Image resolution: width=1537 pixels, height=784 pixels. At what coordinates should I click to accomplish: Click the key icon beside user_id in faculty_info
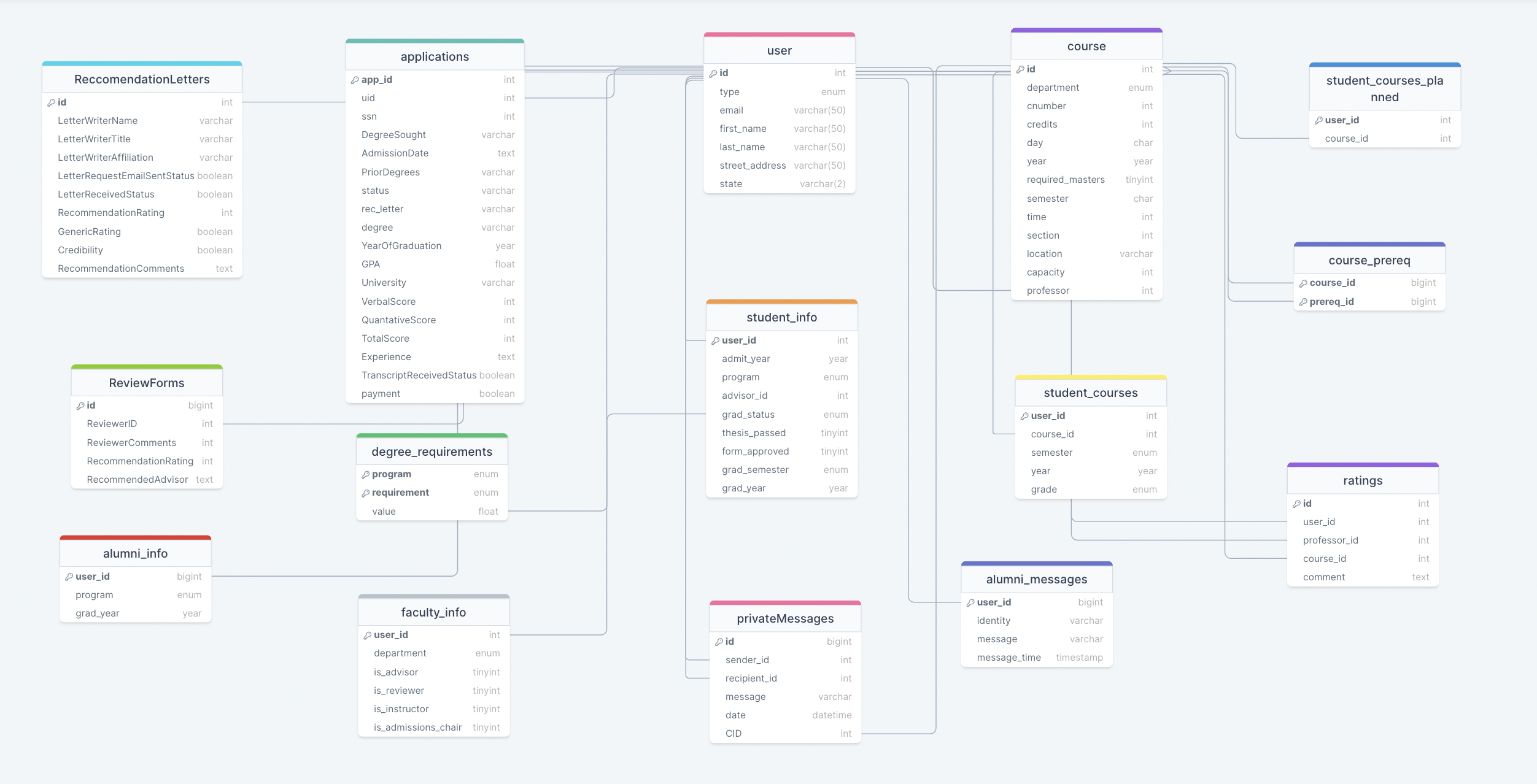[368, 635]
